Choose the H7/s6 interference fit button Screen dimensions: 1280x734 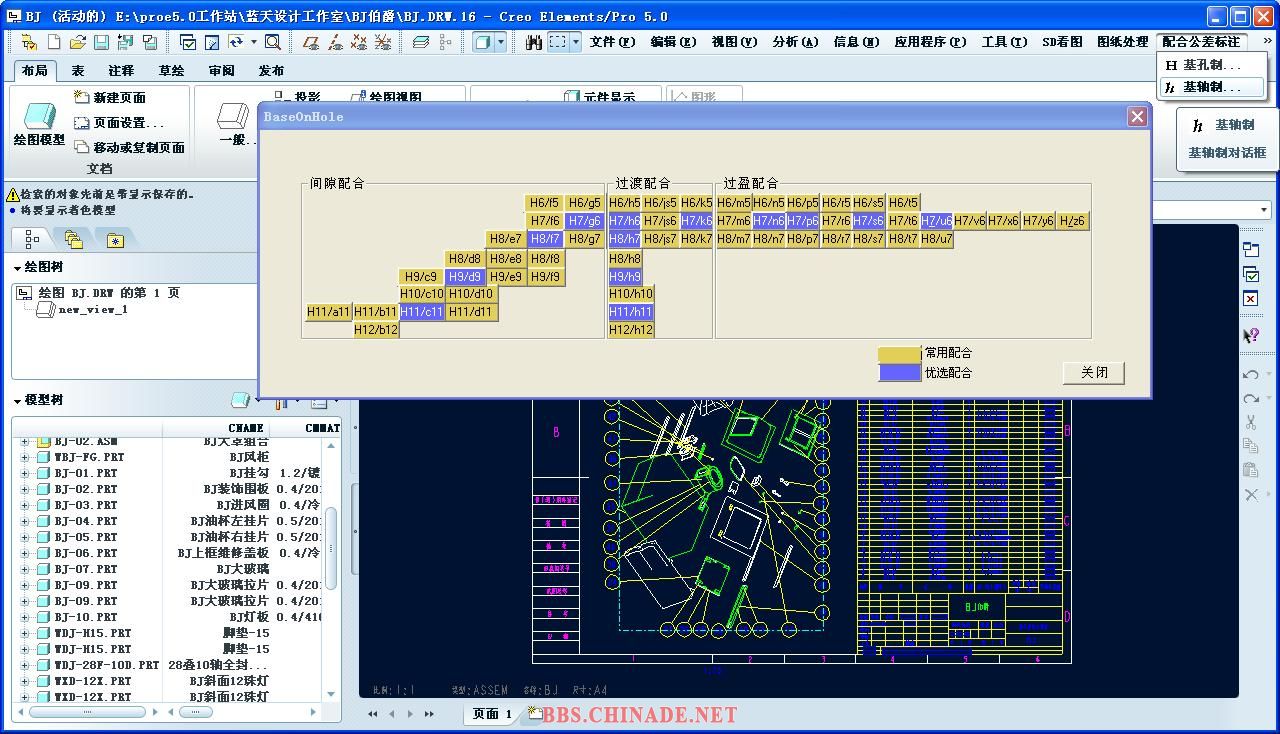pyautogui.click(x=868, y=221)
